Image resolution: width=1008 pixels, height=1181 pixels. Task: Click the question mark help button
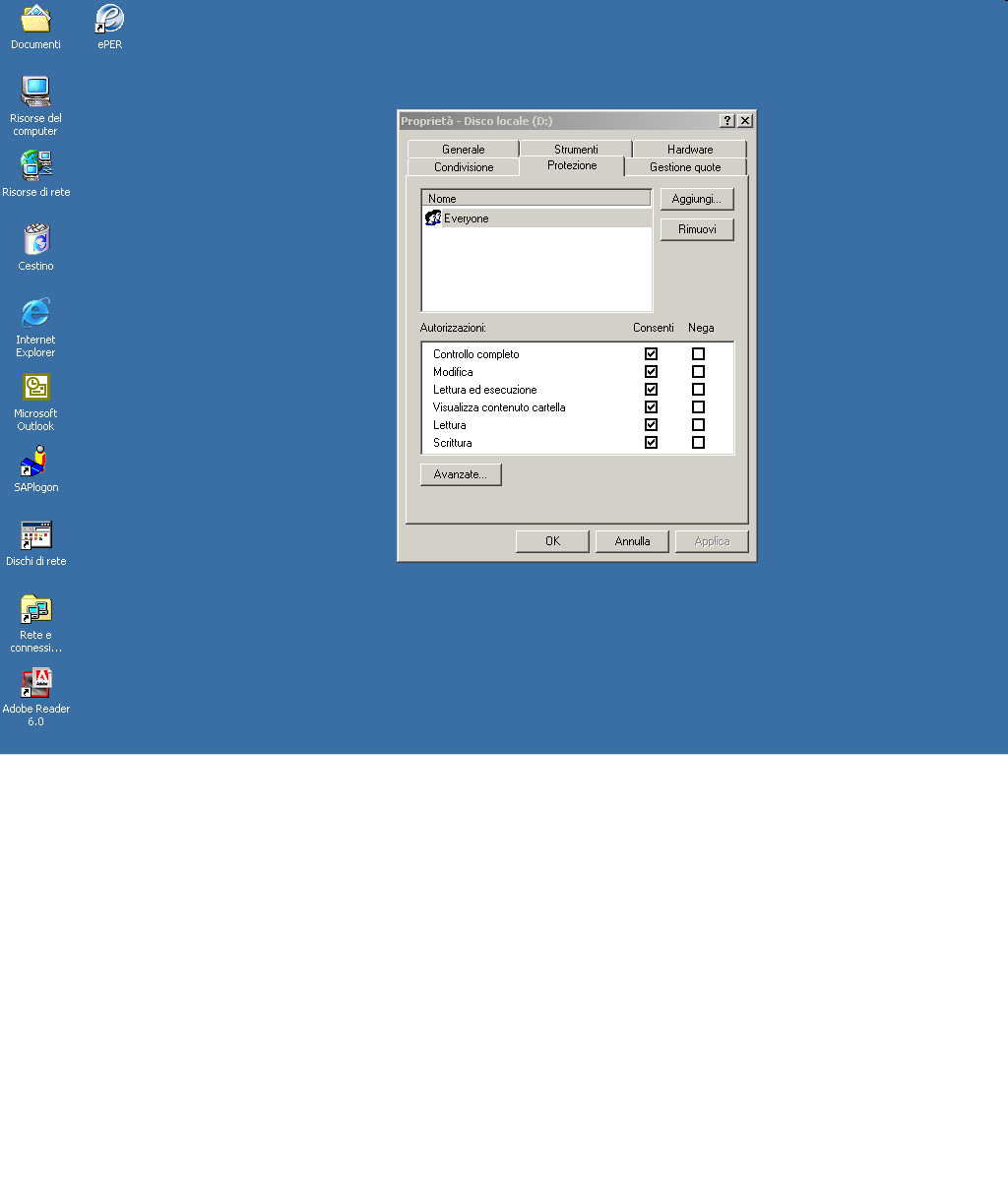(727, 120)
